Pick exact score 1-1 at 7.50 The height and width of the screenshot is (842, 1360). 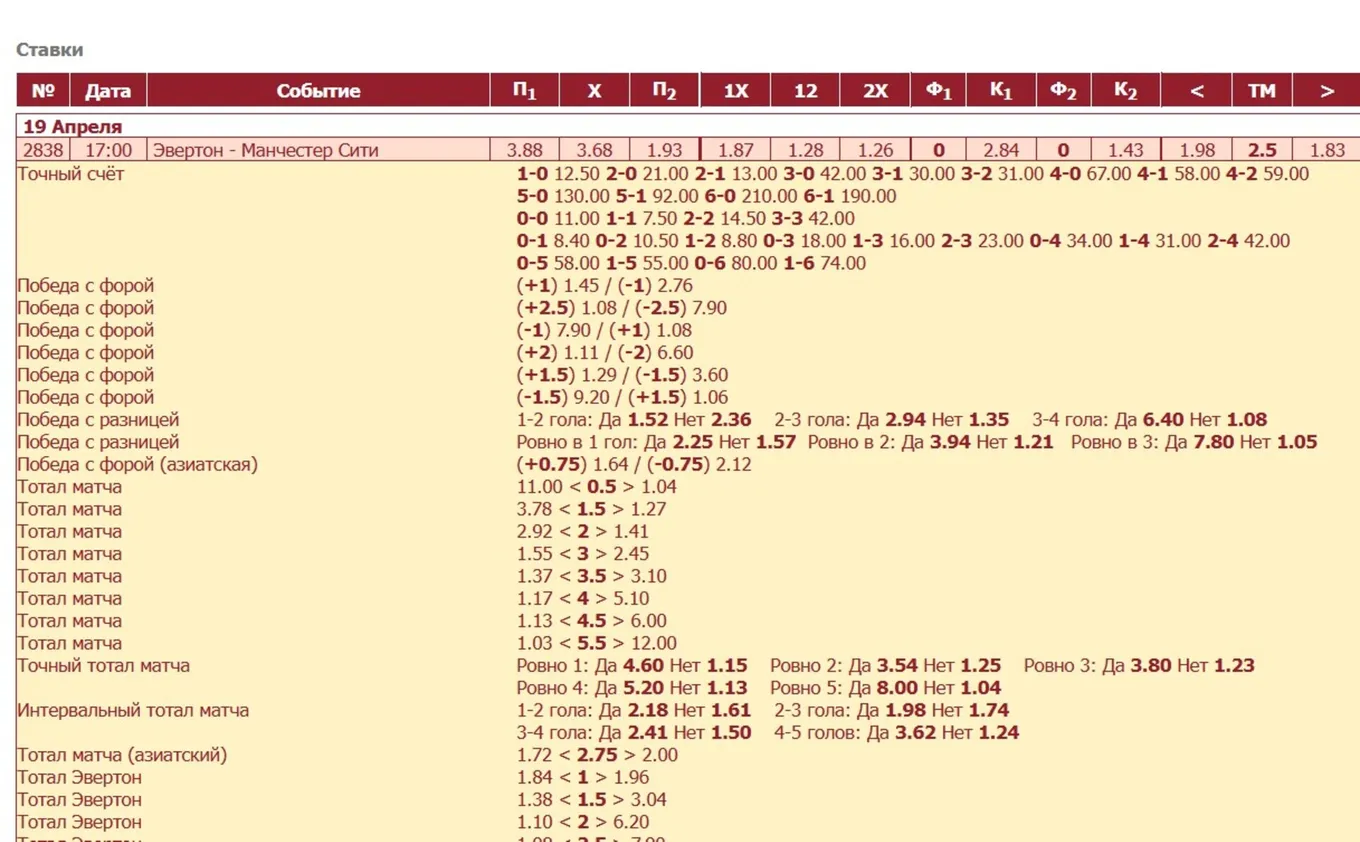(660, 218)
